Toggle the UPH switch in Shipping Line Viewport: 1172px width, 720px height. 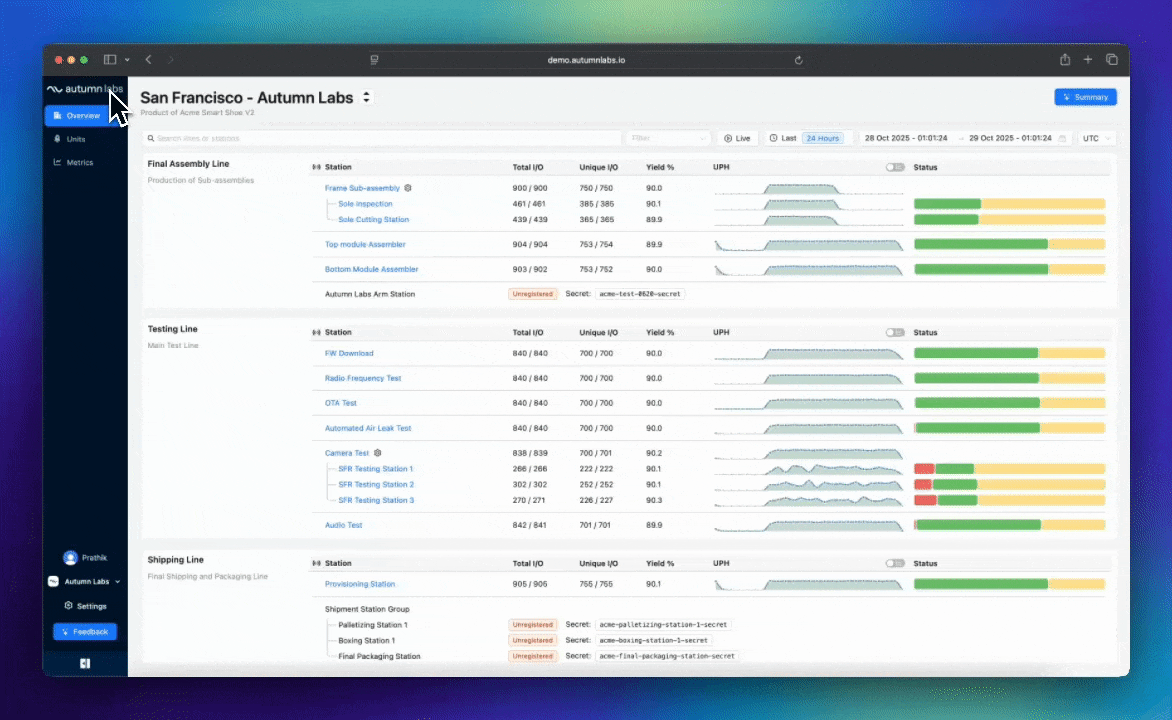click(x=894, y=563)
